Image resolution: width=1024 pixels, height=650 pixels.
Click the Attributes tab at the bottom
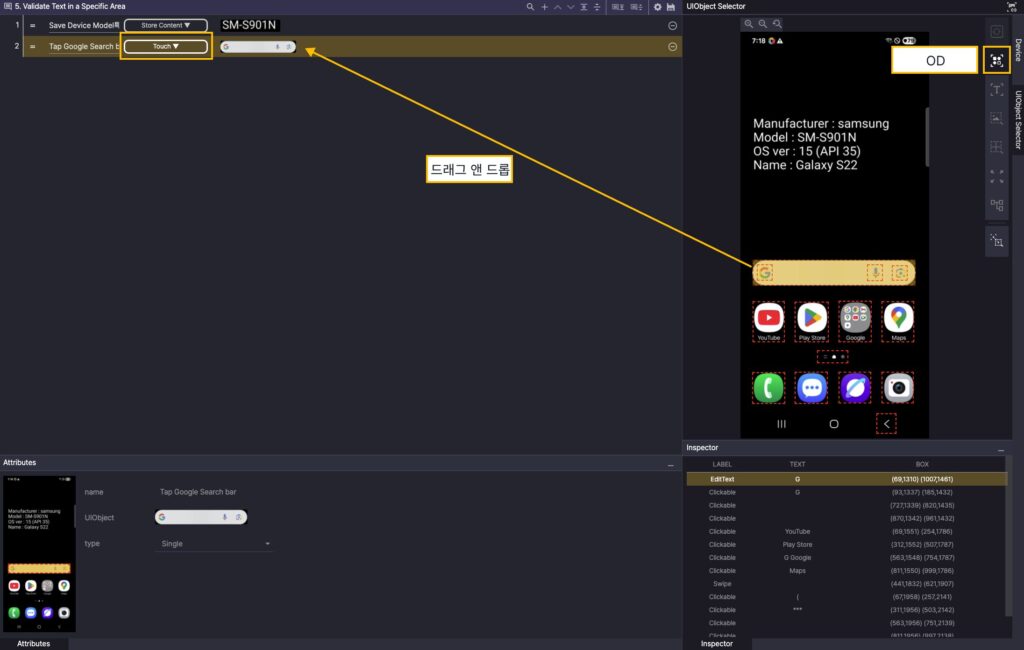(x=33, y=644)
